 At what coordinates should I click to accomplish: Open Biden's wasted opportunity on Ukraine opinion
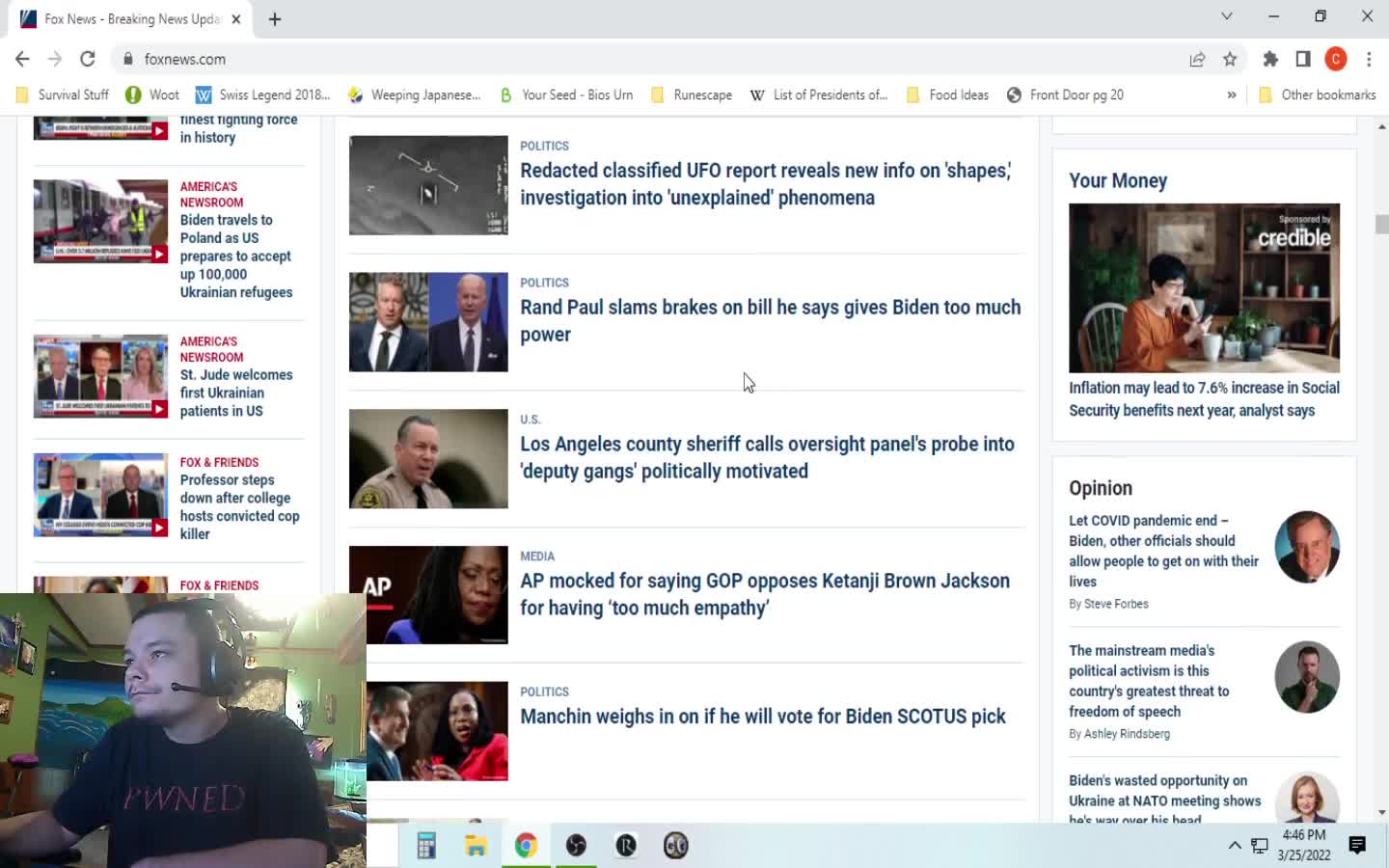[1164, 799]
